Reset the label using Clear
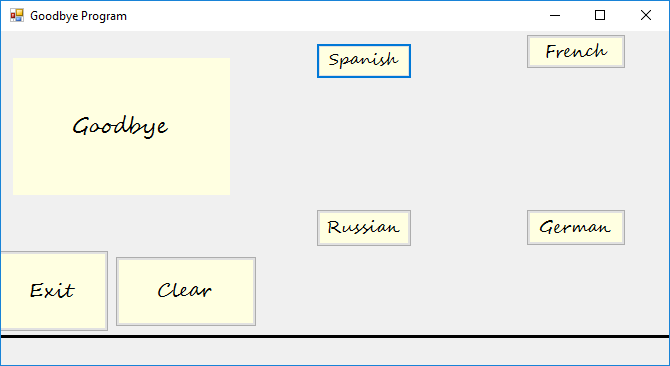 click(186, 291)
